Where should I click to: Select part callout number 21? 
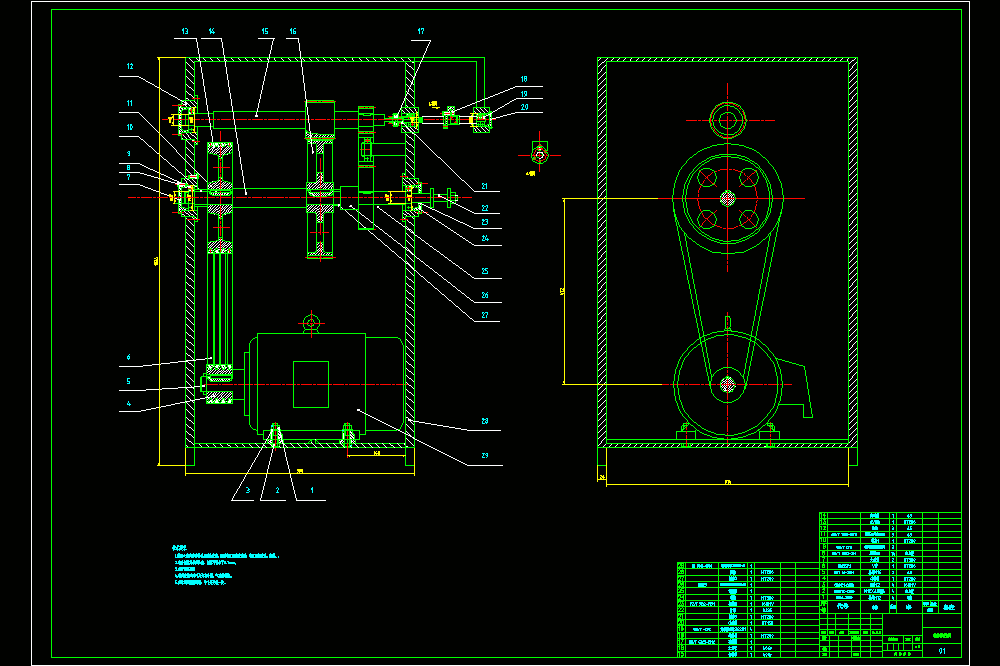[485, 186]
